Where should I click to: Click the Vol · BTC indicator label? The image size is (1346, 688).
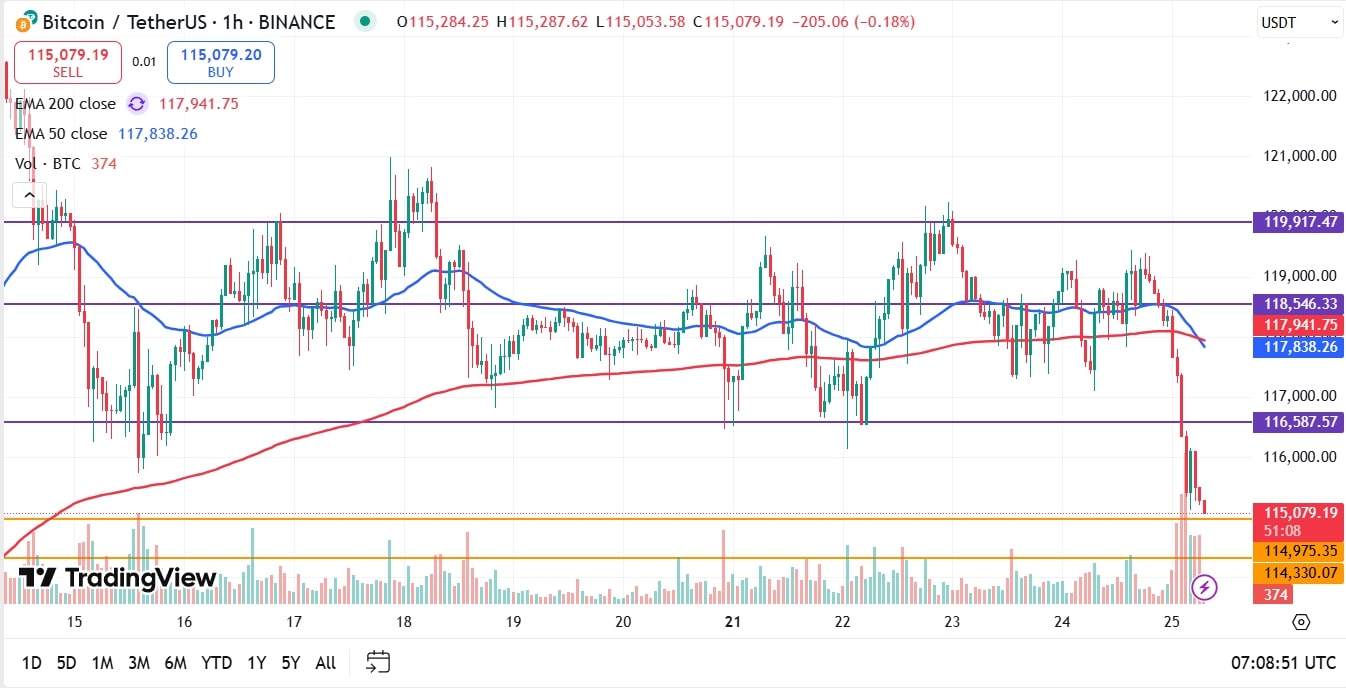tap(48, 163)
